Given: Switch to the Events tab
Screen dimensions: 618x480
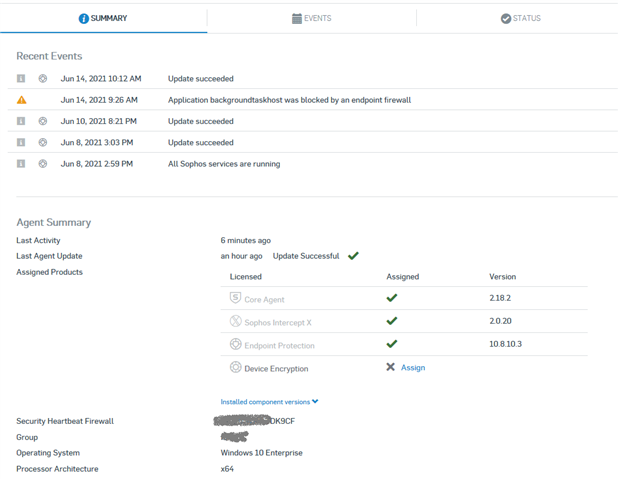Looking at the screenshot, I should click(x=311, y=18).
